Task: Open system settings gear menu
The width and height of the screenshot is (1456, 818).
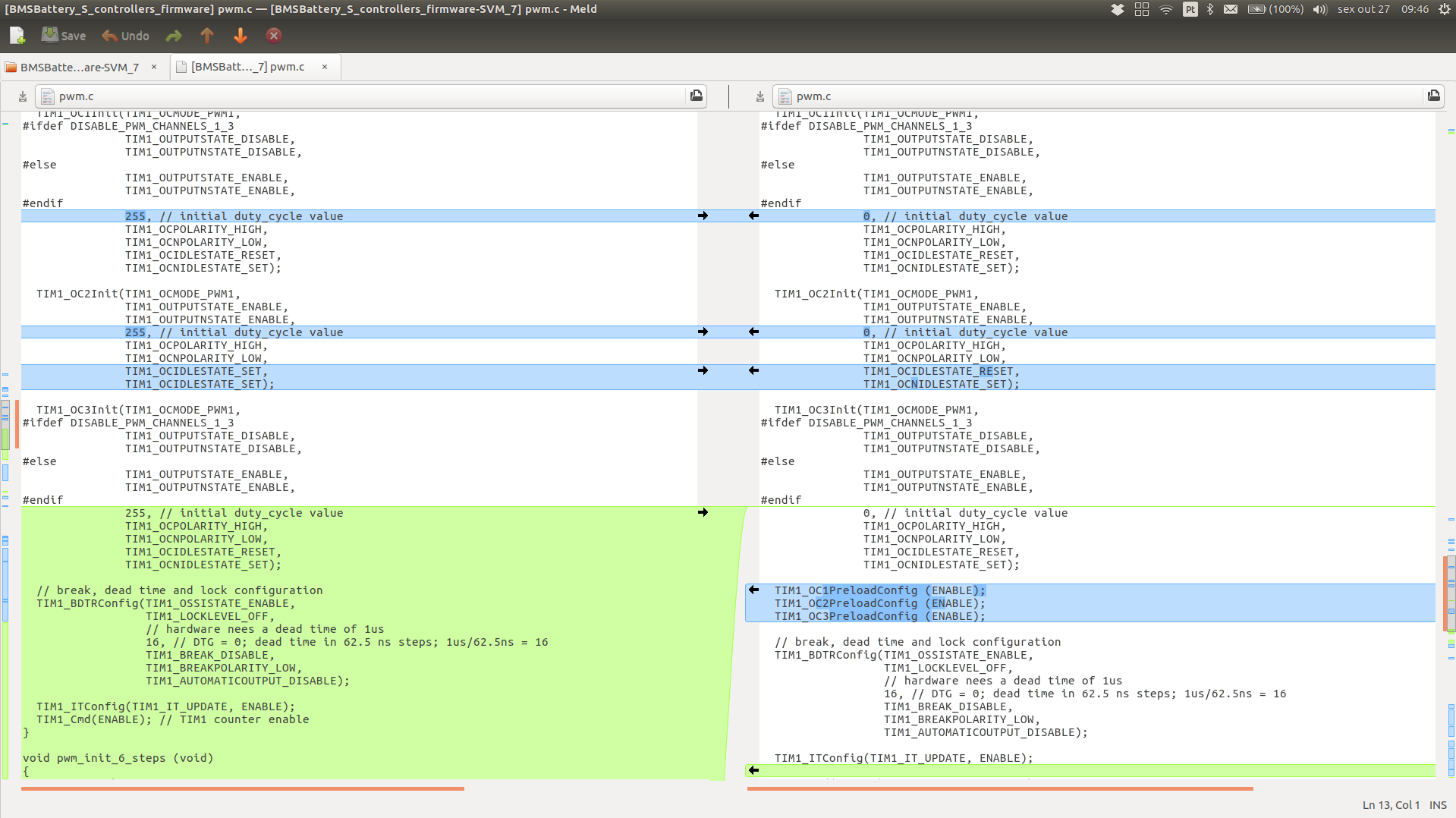Action: [x=1444, y=9]
